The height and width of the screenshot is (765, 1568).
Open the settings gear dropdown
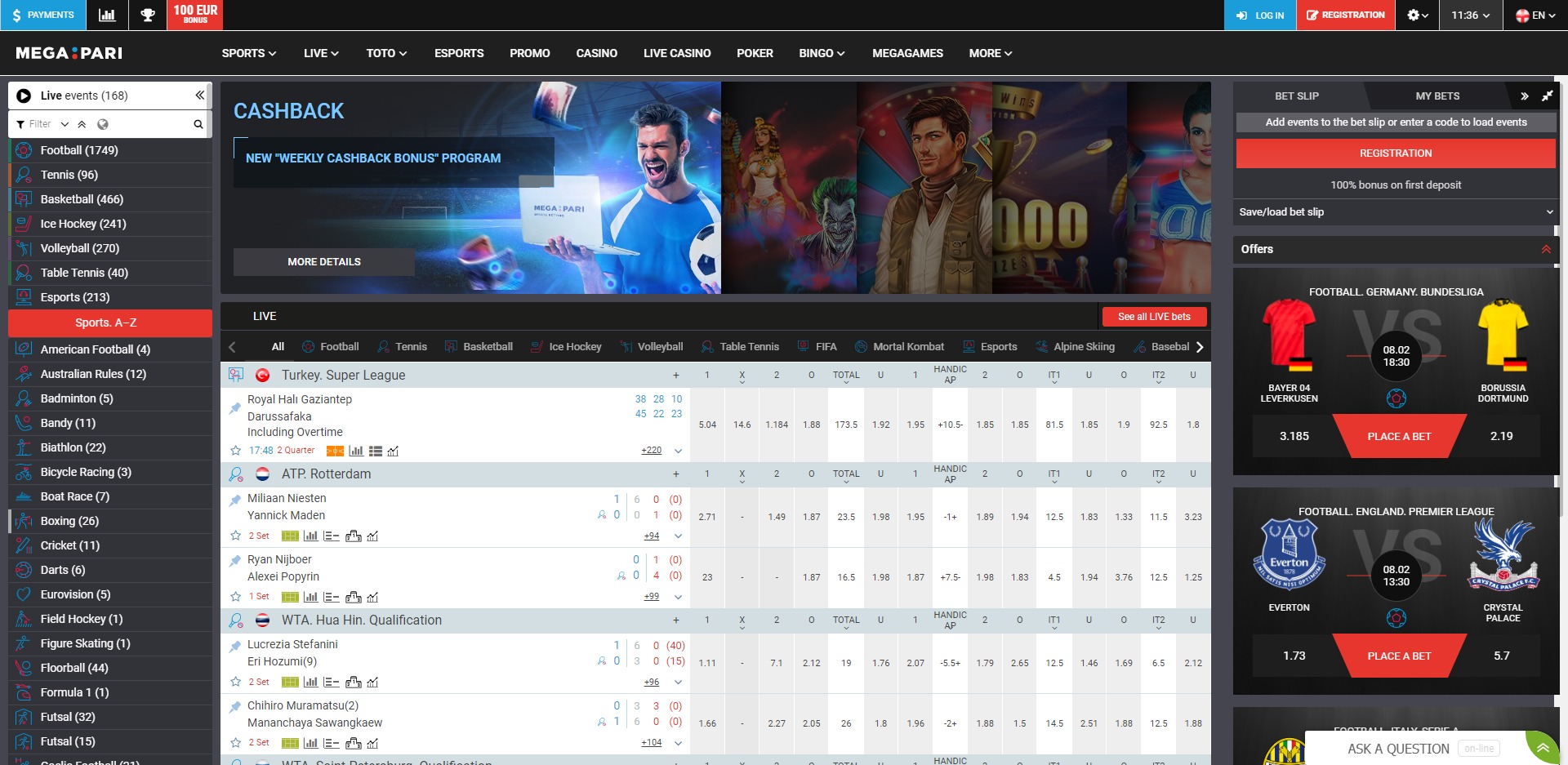(x=1418, y=15)
